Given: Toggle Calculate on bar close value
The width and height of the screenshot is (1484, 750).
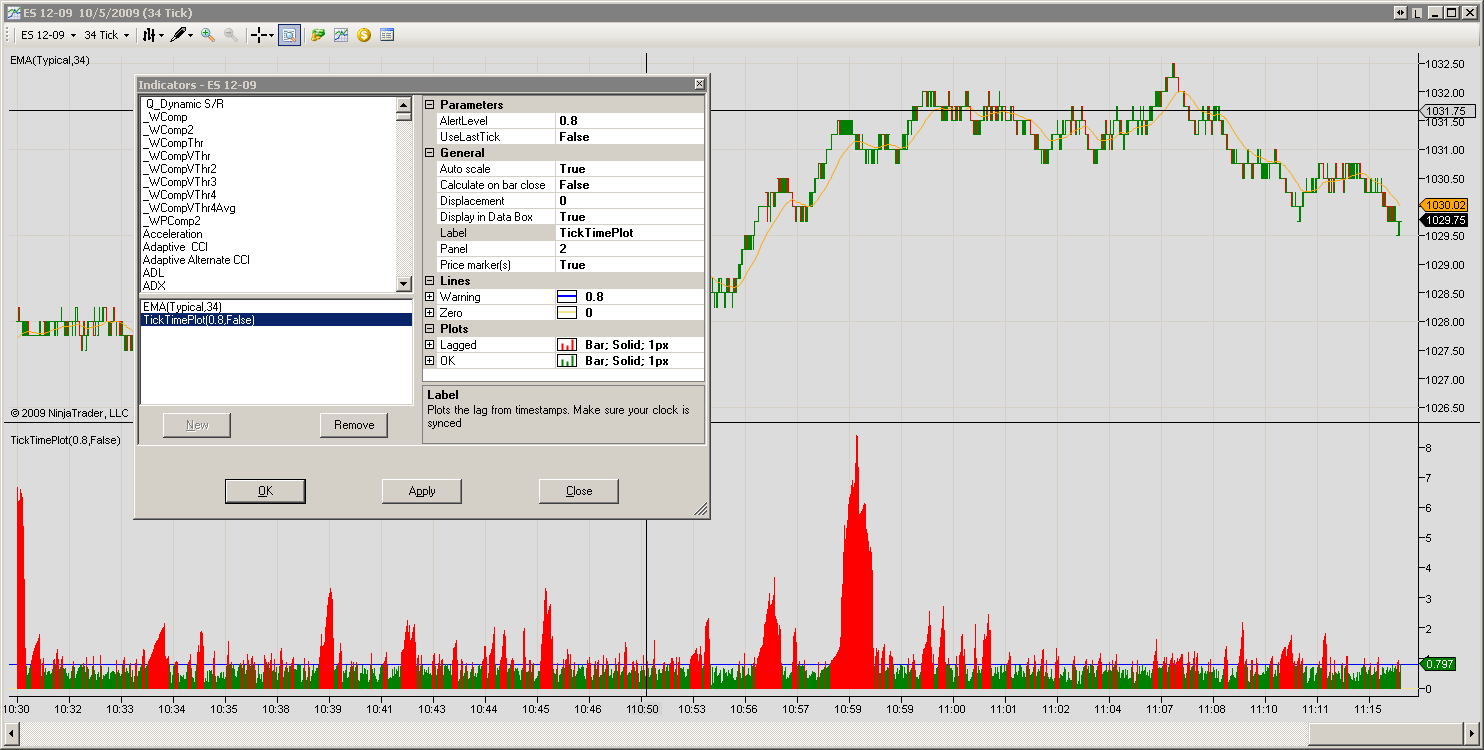Looking at the screenshot, I should 630,185.
